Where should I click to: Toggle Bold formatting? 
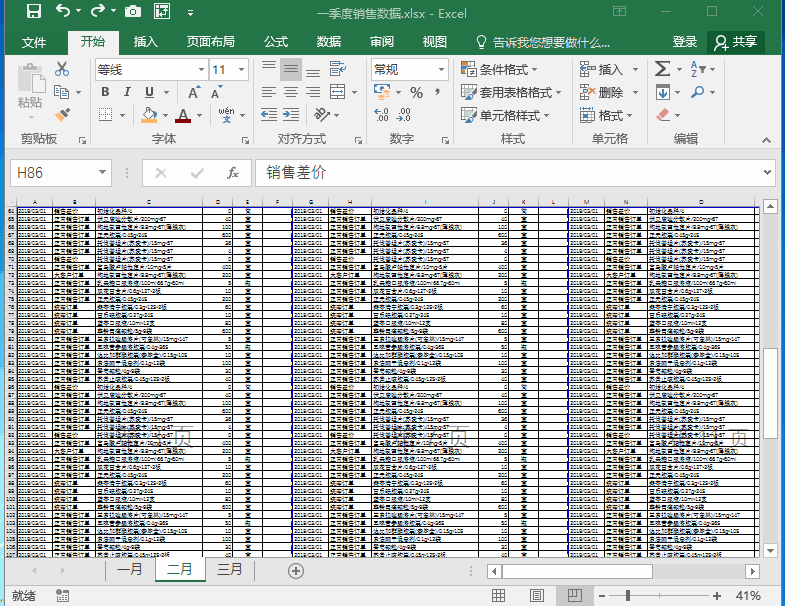pyautogui.click(x=105, y=93)
